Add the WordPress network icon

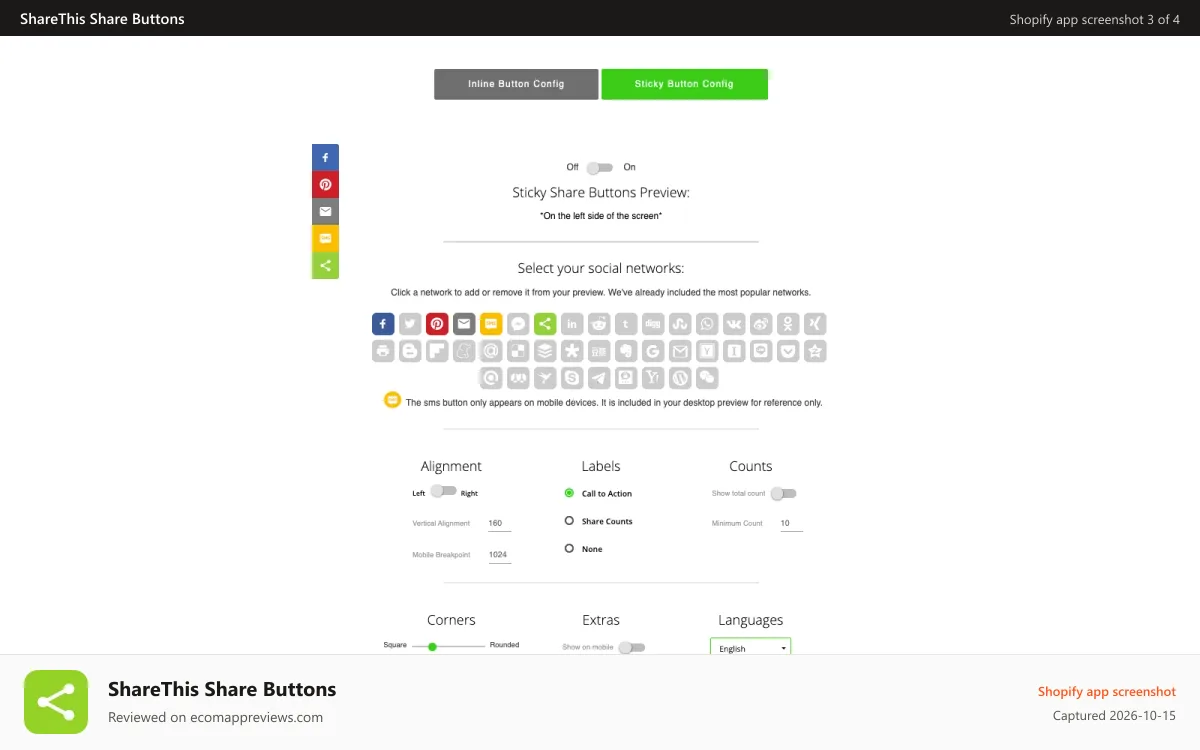click(680, 378)
